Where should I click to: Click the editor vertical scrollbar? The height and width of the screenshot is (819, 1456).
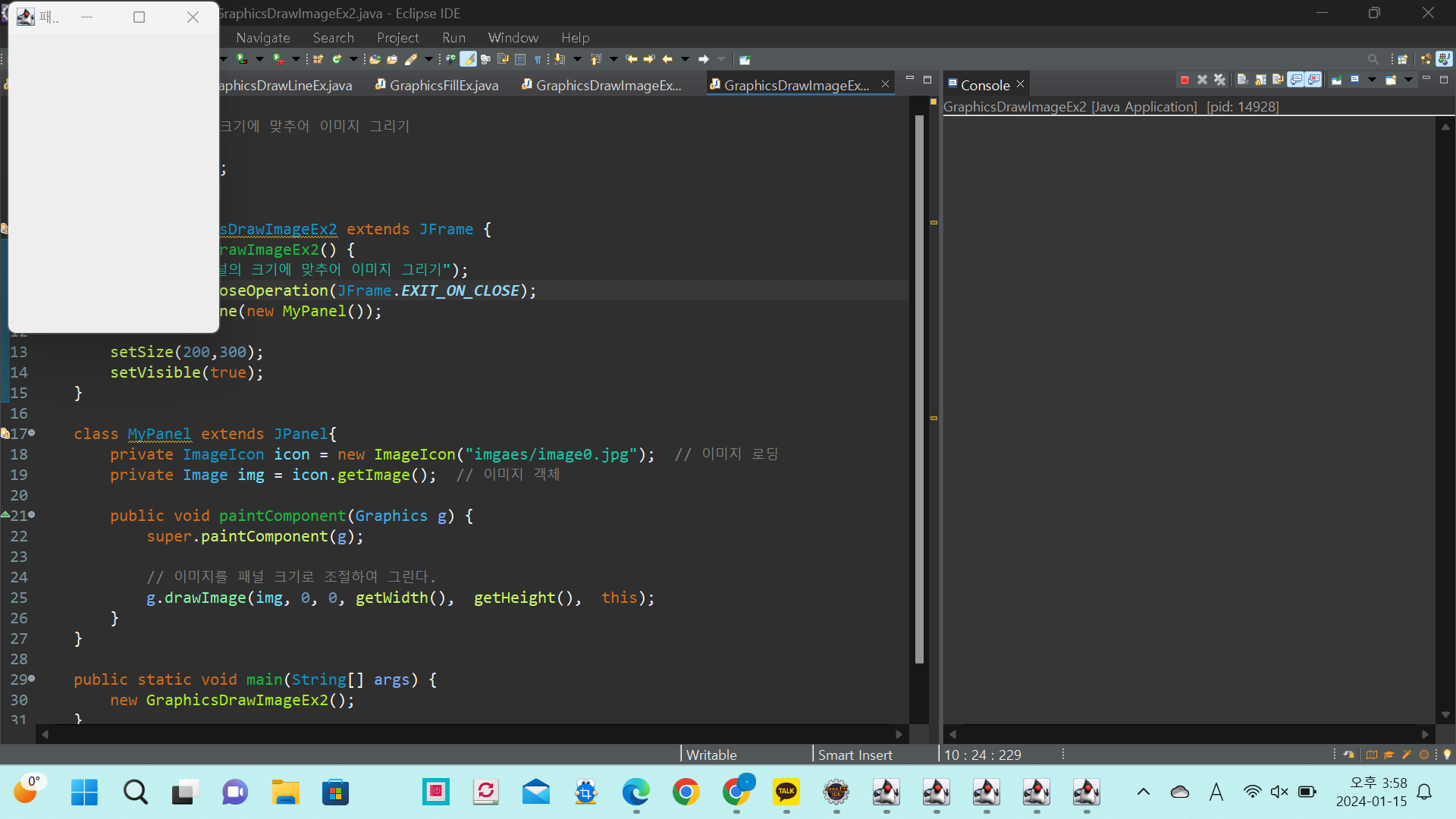[919, 379]
